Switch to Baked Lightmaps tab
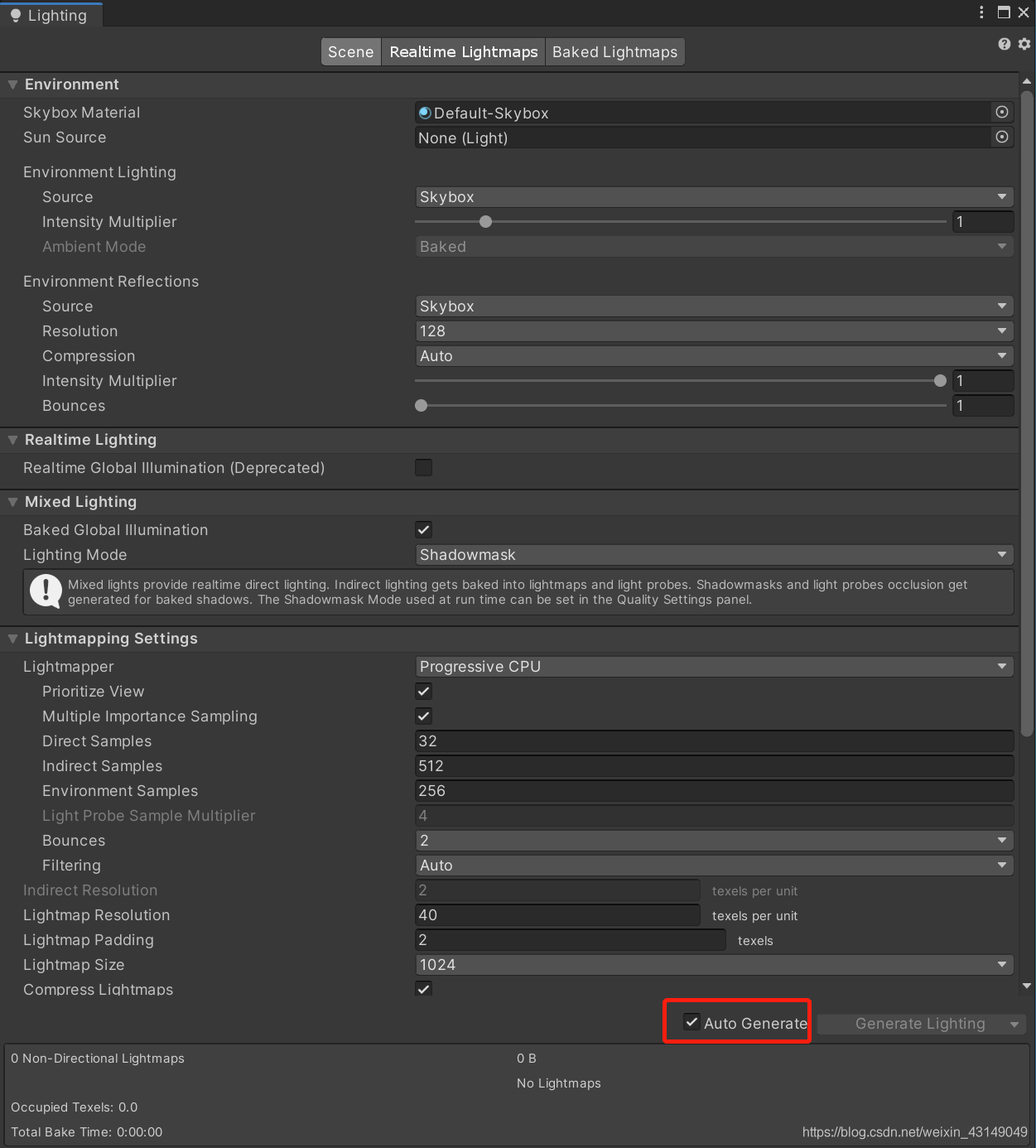This screenshot has height=1148, width=1036. click(614, 52)
